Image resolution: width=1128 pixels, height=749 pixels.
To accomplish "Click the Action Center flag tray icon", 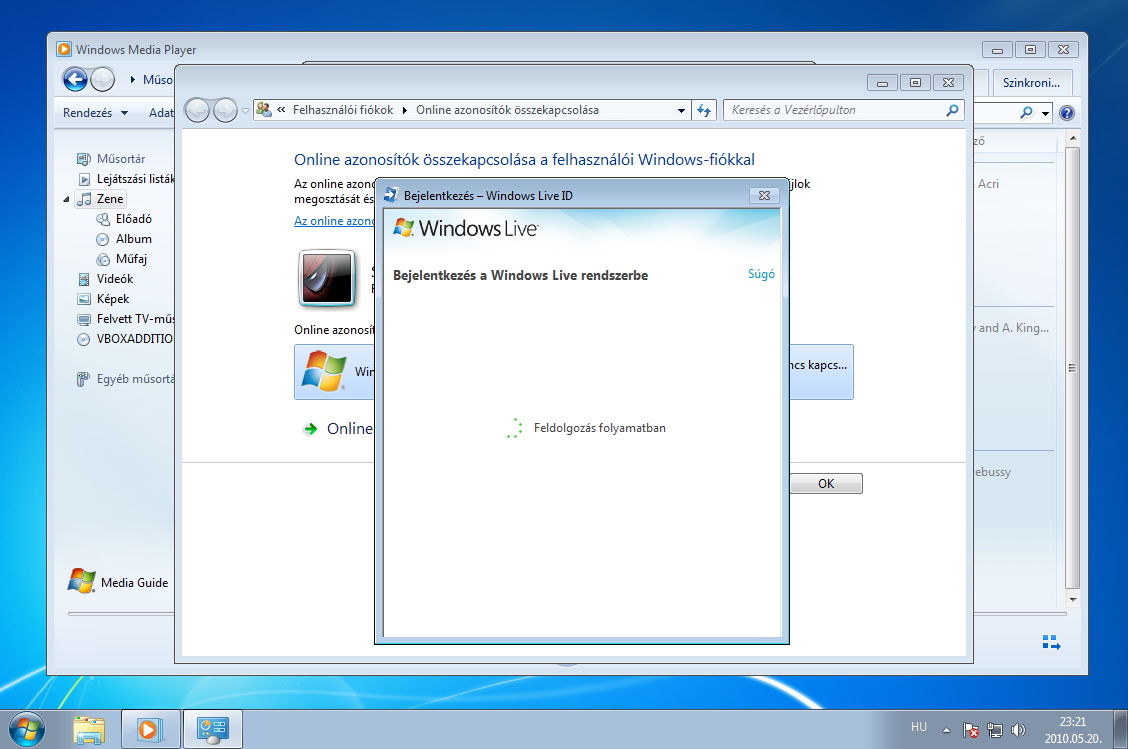I will click(x=969, y=730).
